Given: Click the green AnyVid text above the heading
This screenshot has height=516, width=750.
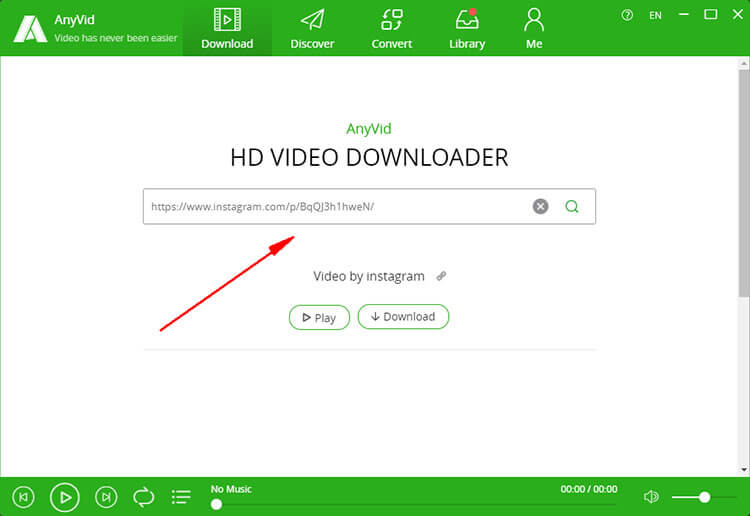Looking at the screenshot, I should coord(369,129).
